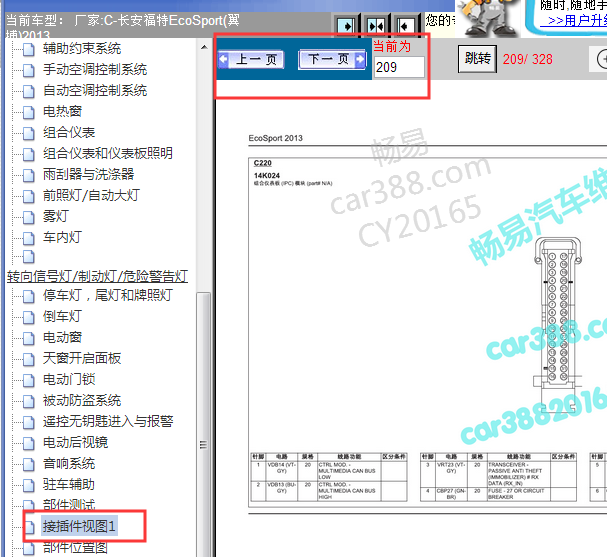
Task: Click page icon beside 电动后视镜
Action: 29,443
